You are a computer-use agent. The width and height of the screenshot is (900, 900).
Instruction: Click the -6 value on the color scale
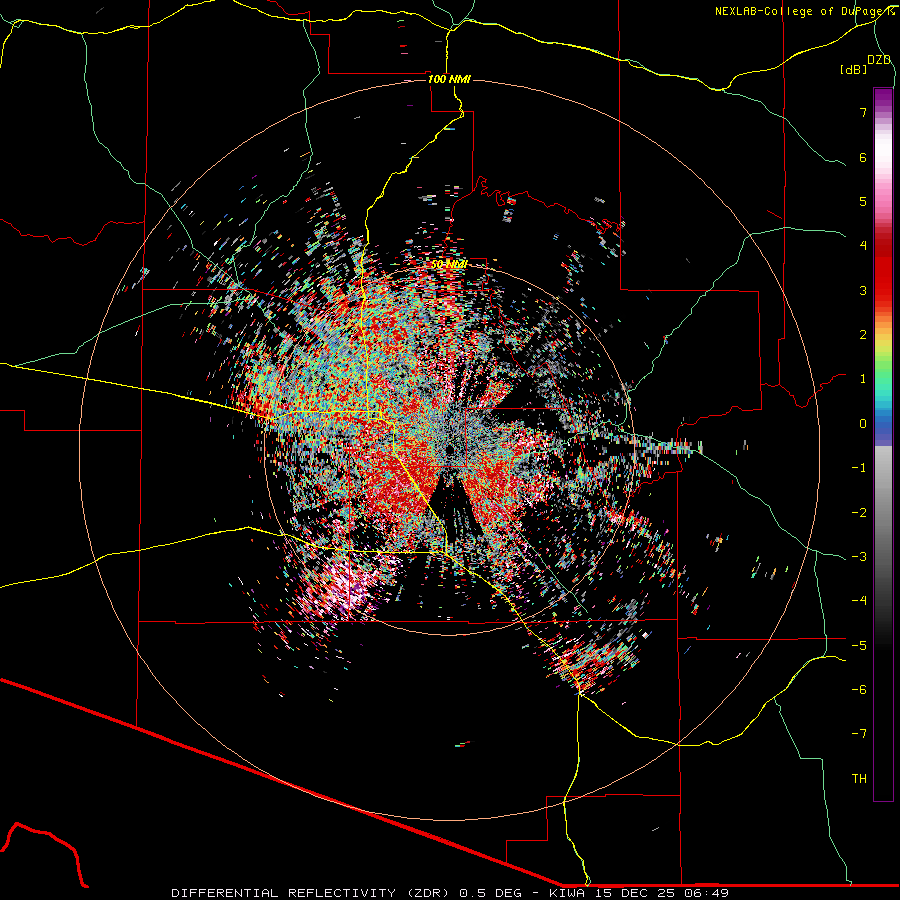[x=859, y=689]
